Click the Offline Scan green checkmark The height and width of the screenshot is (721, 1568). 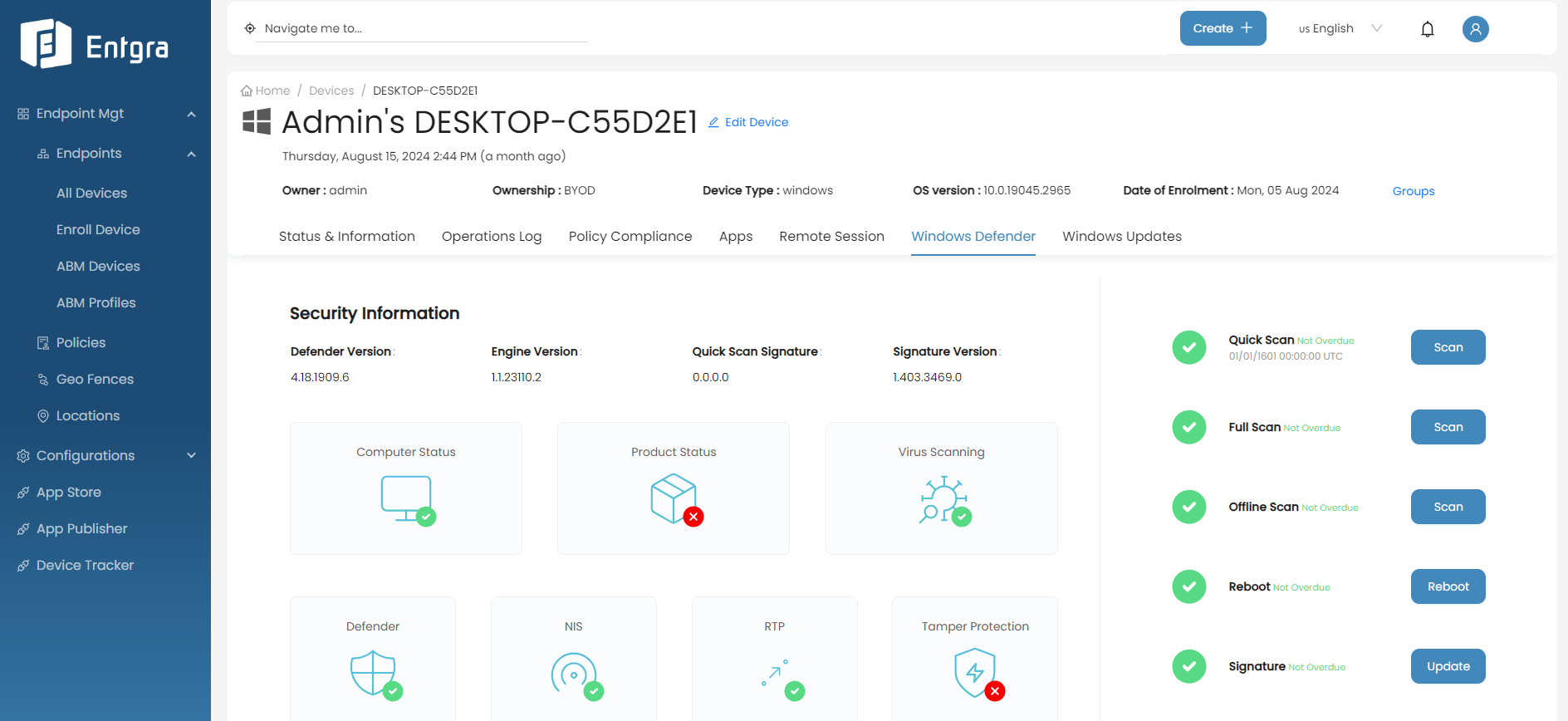pyautogui.click(x=1189, y=507)
